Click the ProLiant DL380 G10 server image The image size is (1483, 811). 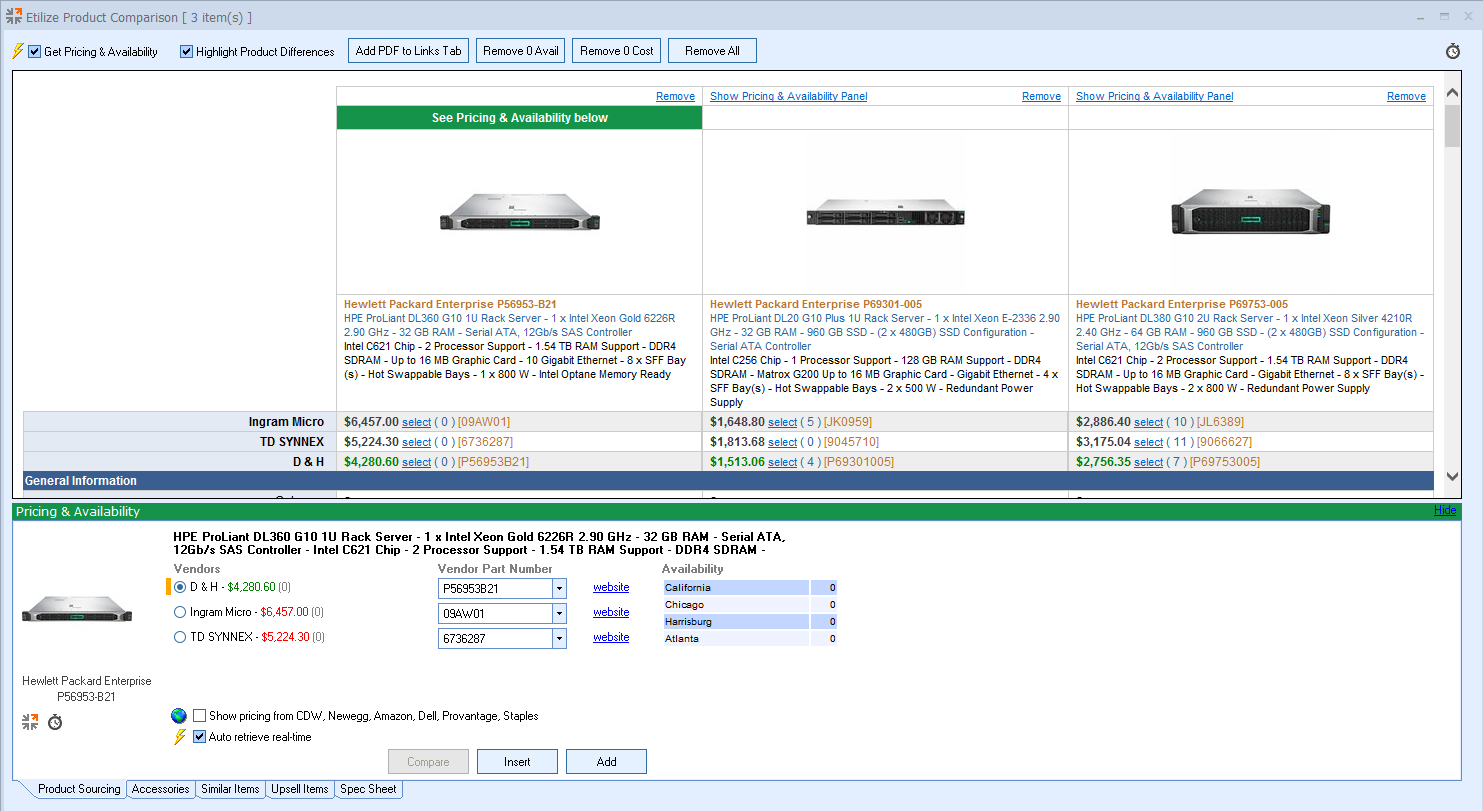pos(1250,211)
